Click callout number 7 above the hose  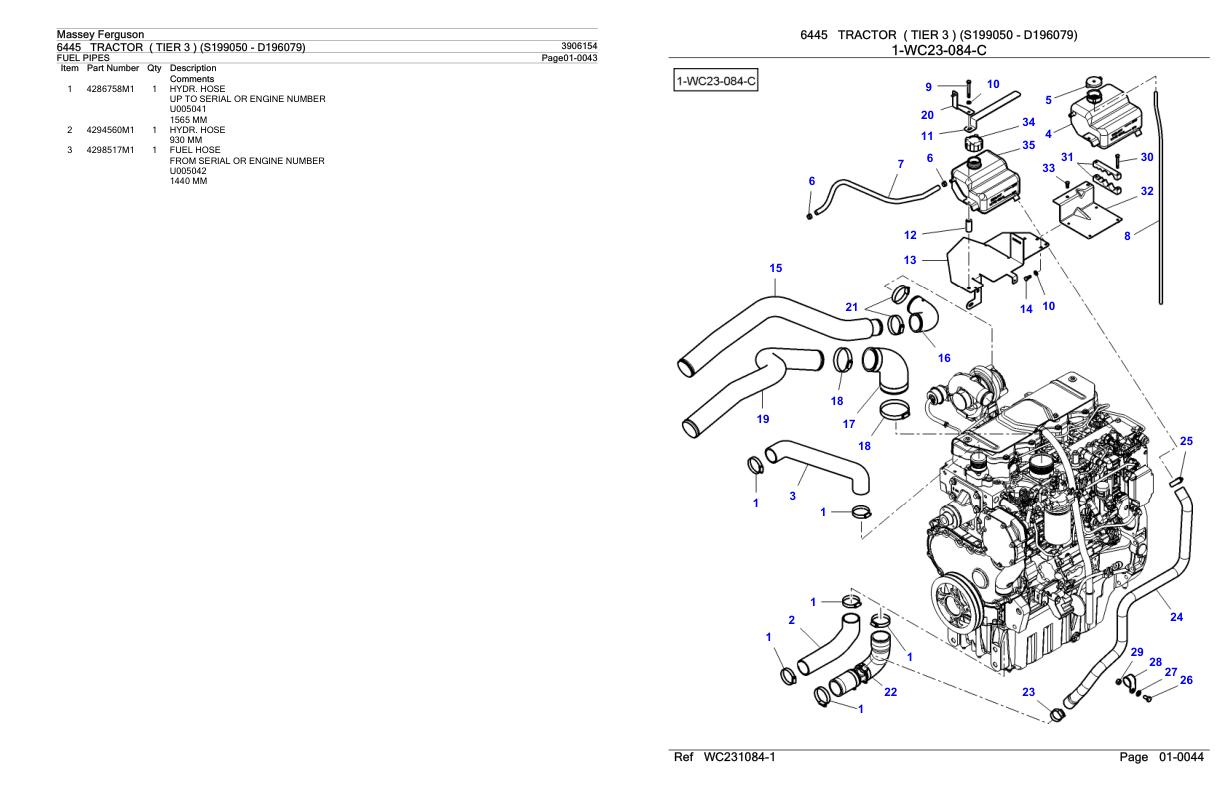click(x=900, y=163)
